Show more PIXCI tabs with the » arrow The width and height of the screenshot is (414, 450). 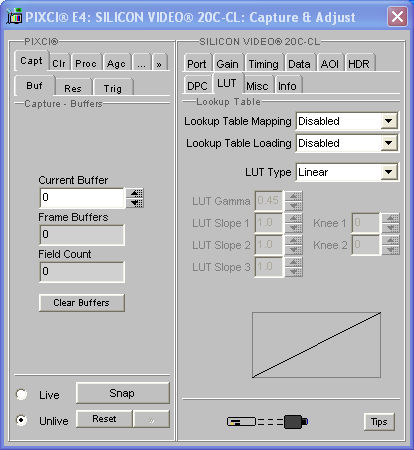[x=159, y=64]
